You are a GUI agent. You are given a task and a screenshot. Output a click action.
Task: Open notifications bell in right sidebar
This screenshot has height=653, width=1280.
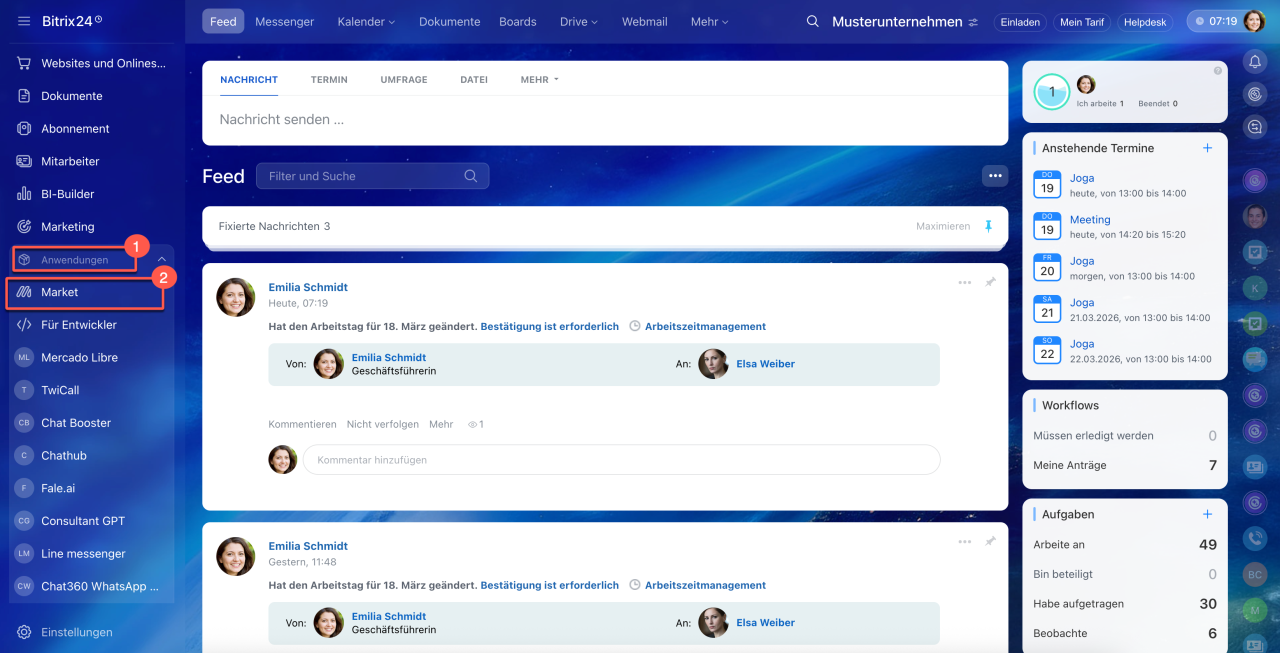click(x=1254, y=62)
